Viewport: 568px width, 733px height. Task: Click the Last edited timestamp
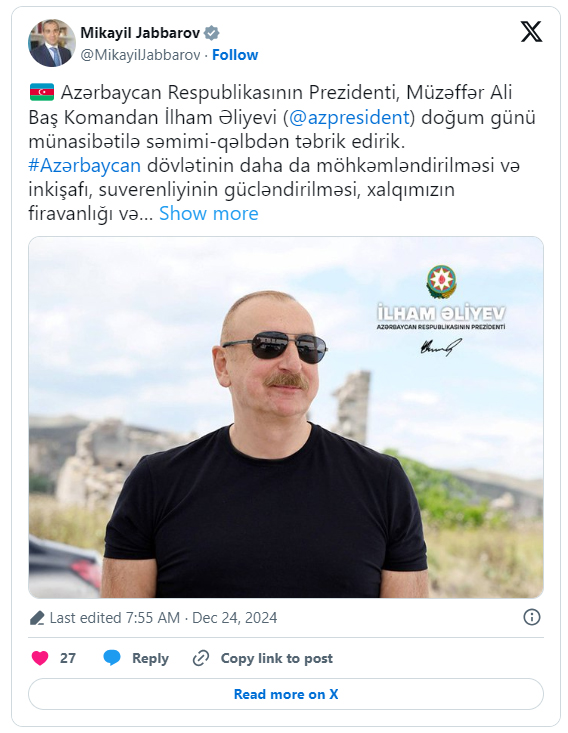pos(163,618)
